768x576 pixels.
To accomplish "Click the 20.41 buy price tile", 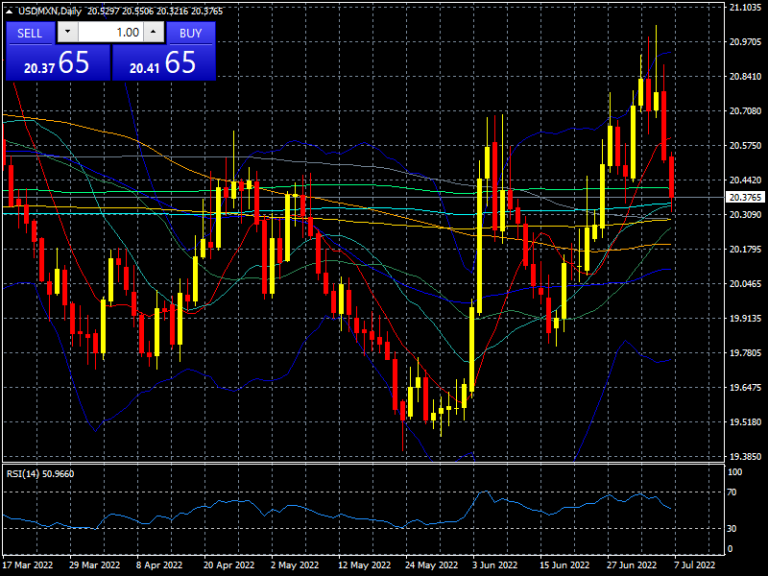I will (x=164, y=63).
